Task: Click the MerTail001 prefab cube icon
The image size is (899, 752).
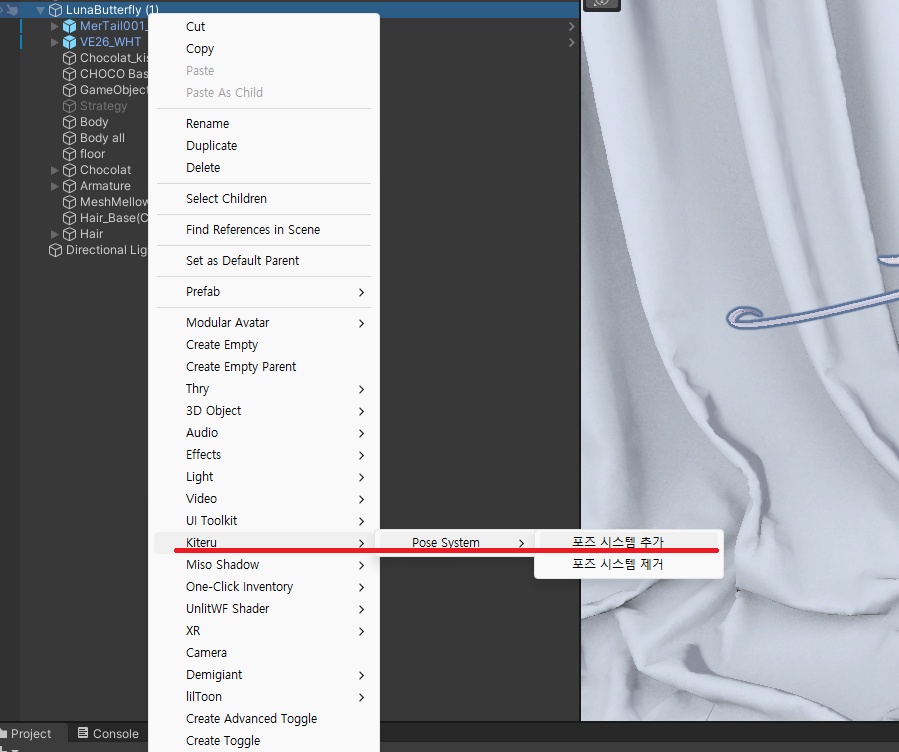Action: (x=69, y=26)
